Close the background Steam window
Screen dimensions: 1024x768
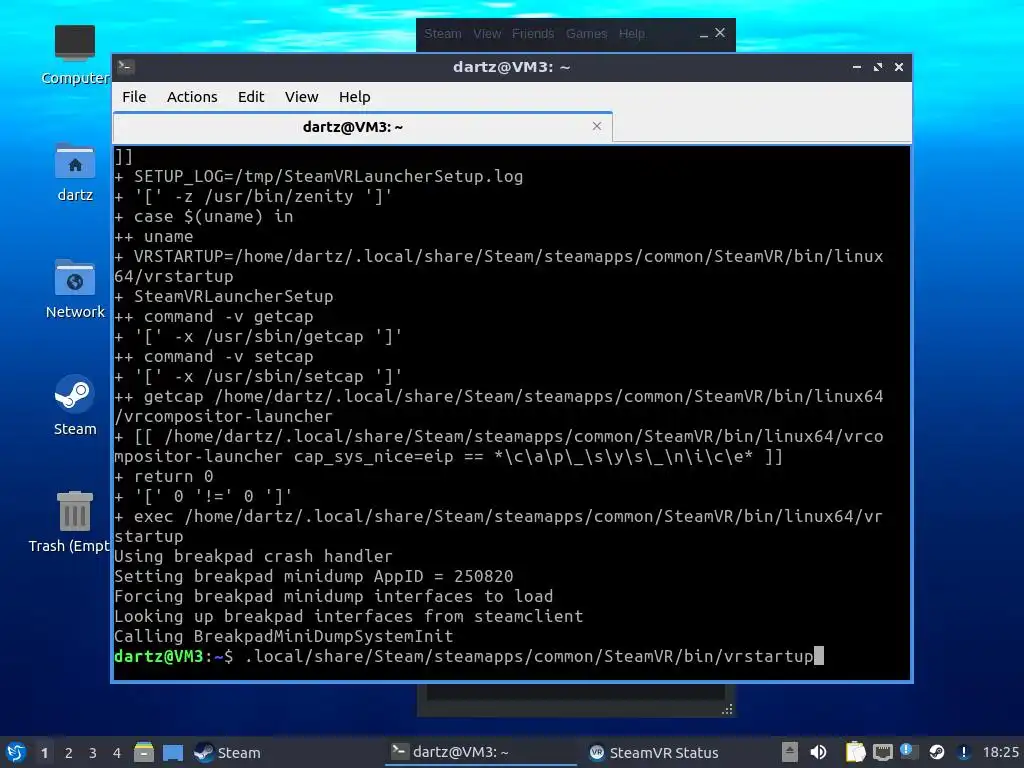click(x=720, y=33)
